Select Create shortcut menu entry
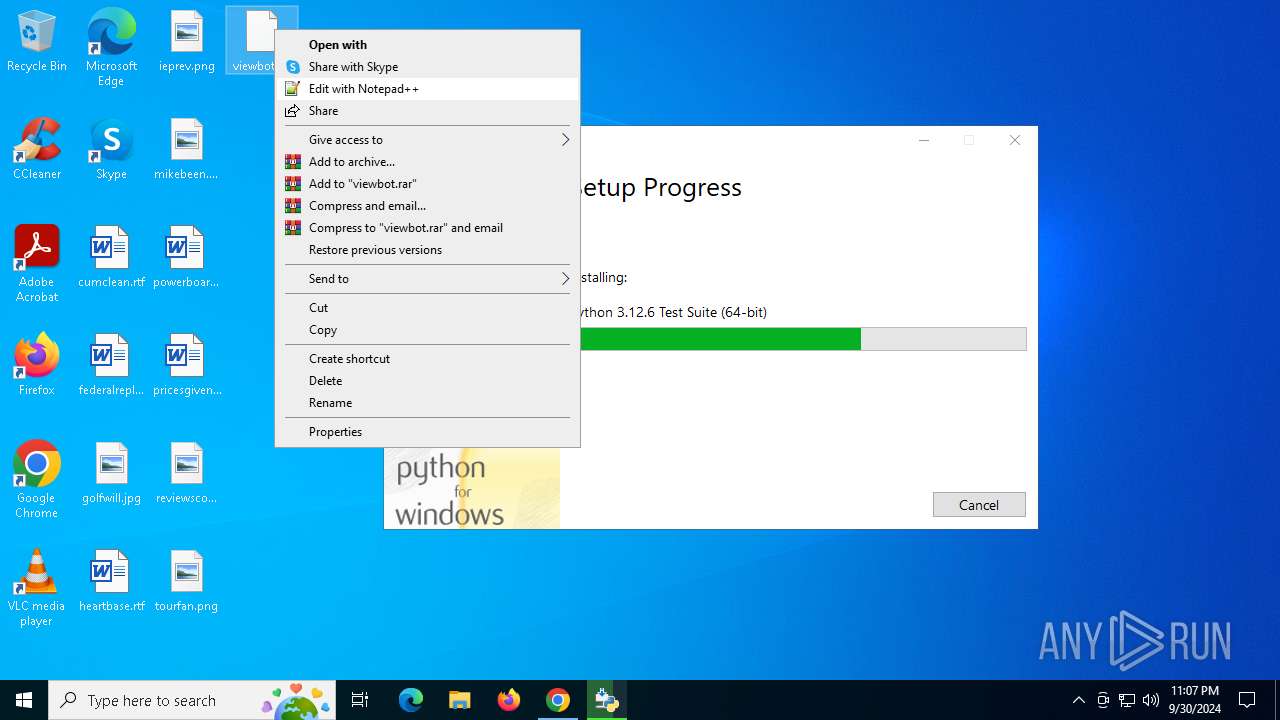Screen dimensions: 1280x720 click(x=427, y=359)
